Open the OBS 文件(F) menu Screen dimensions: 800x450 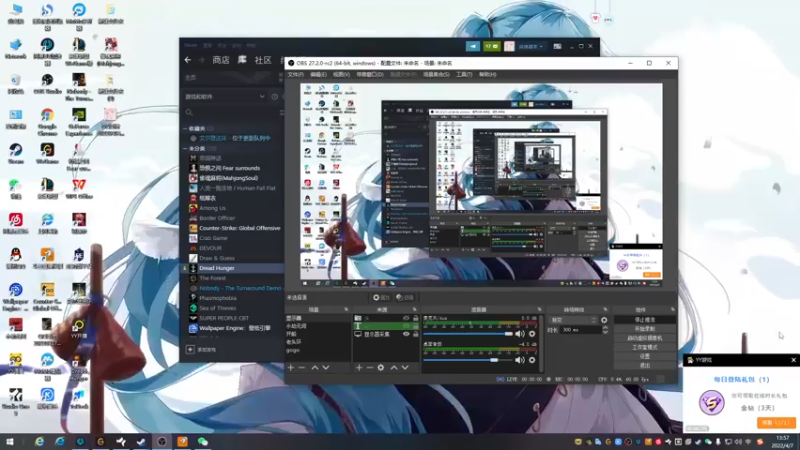click(x=295, y=74)
